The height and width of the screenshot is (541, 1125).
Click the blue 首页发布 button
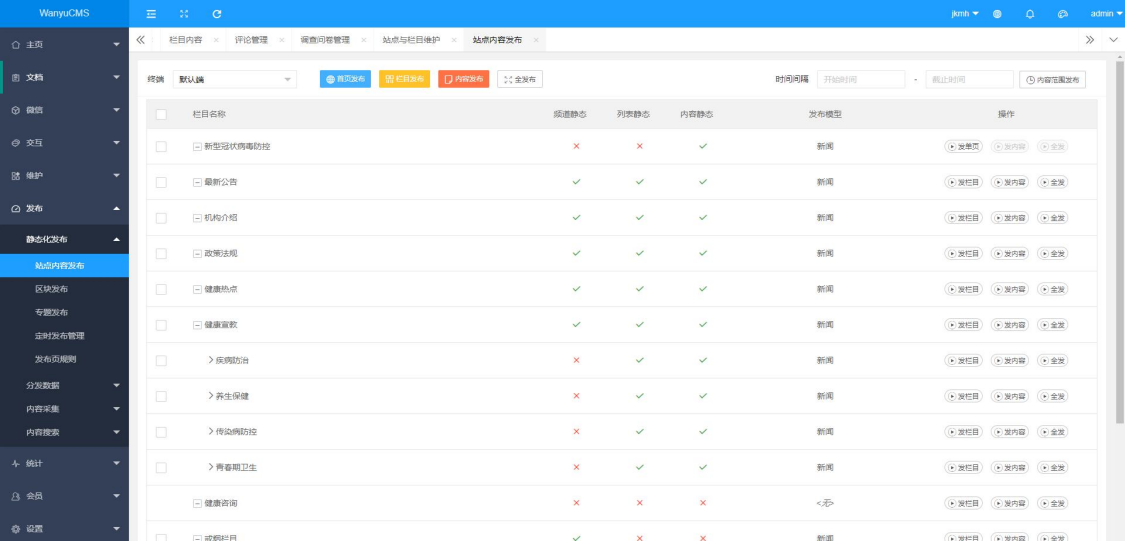click(345, 79)
